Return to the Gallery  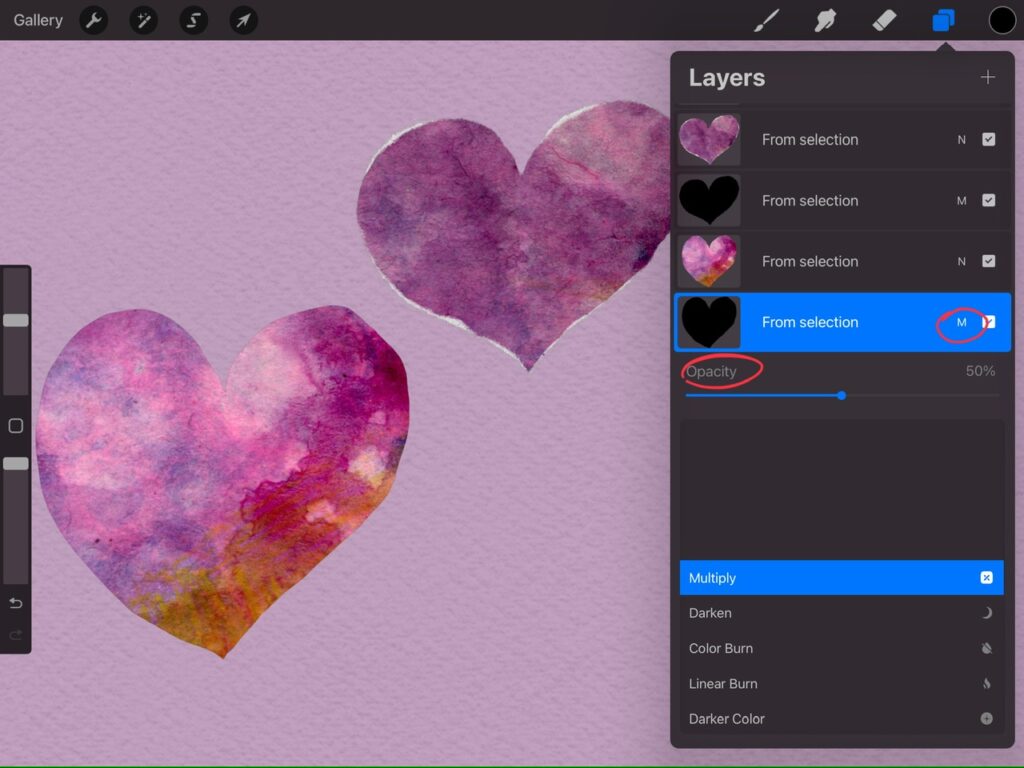point(37,20)
